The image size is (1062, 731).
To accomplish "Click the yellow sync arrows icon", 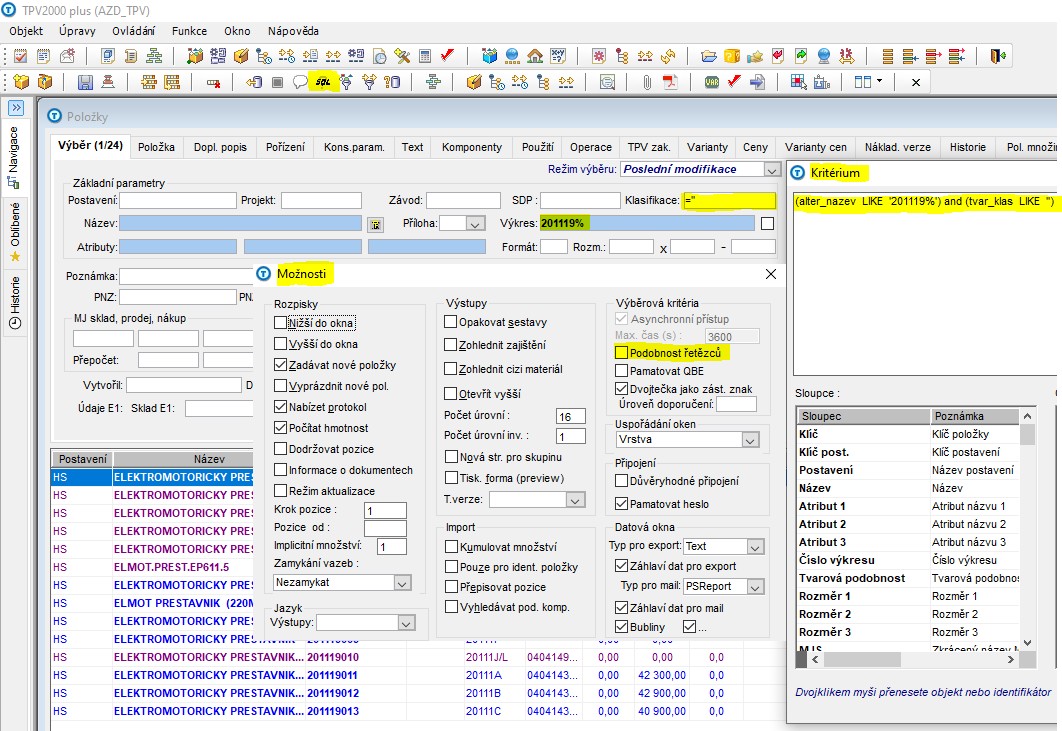I will point(668,56).
